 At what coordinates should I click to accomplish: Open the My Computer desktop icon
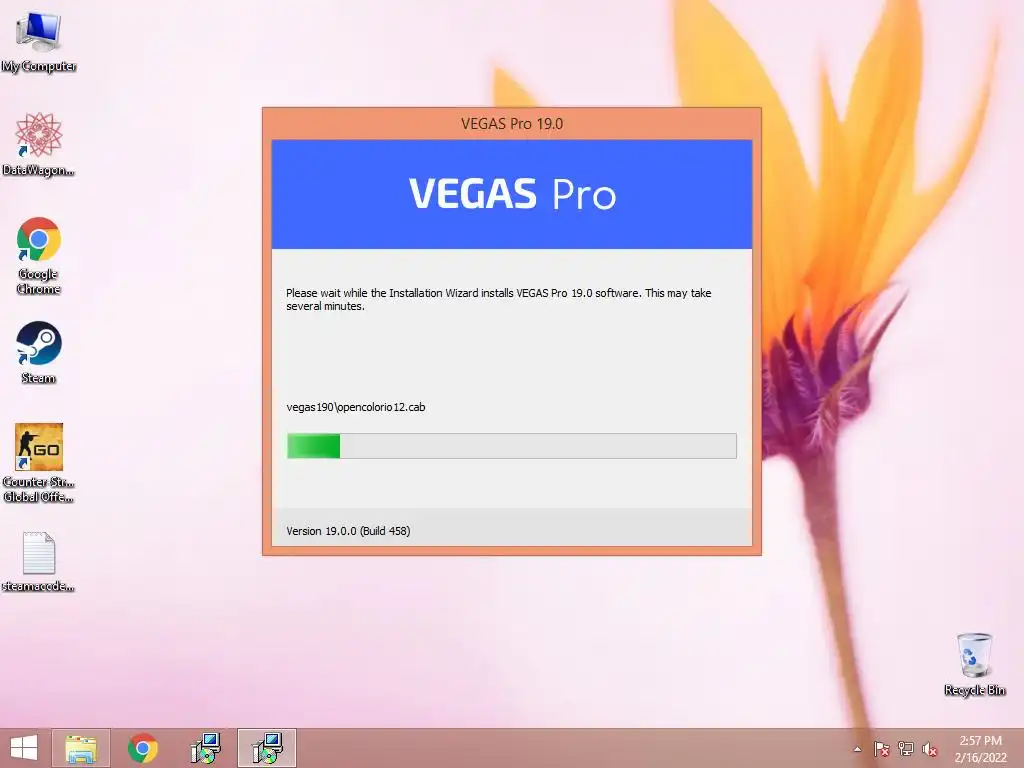[39, 40]
